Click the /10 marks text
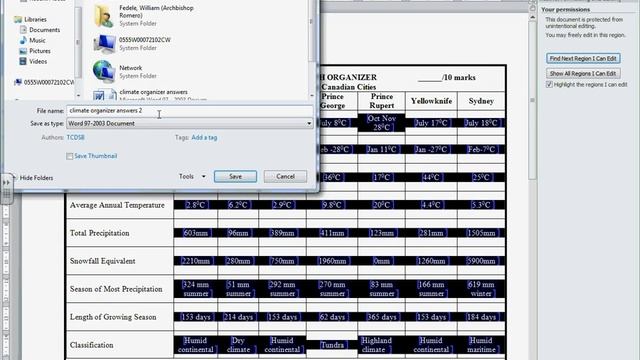 click(459, 78)
